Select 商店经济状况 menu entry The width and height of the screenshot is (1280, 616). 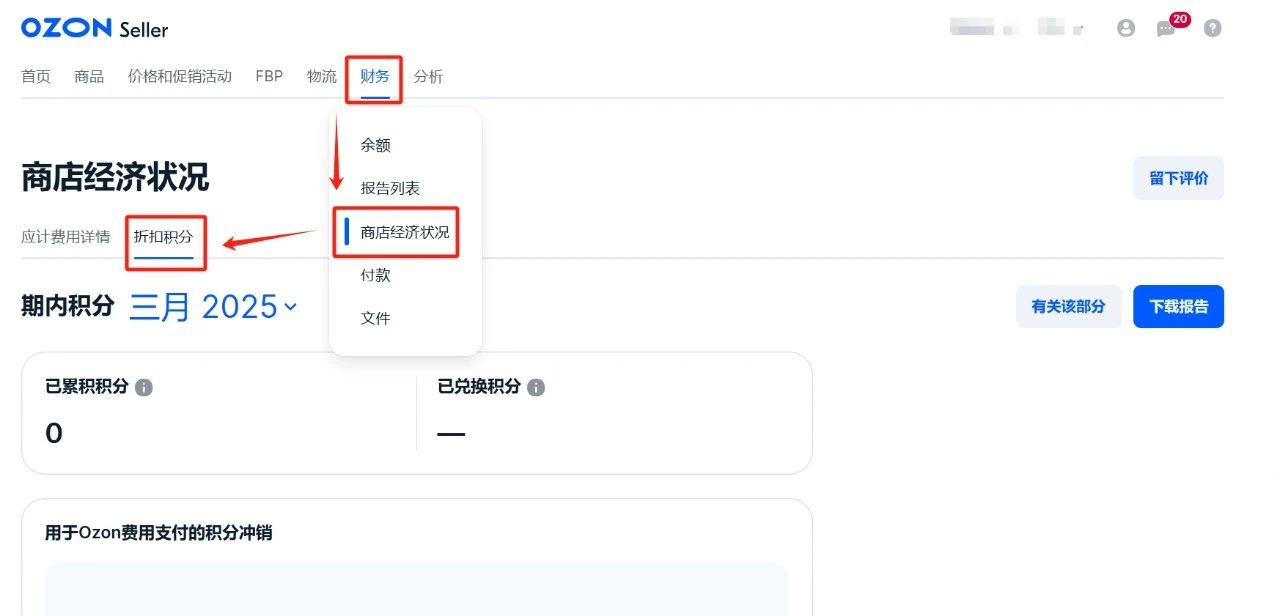click(405, 232)
